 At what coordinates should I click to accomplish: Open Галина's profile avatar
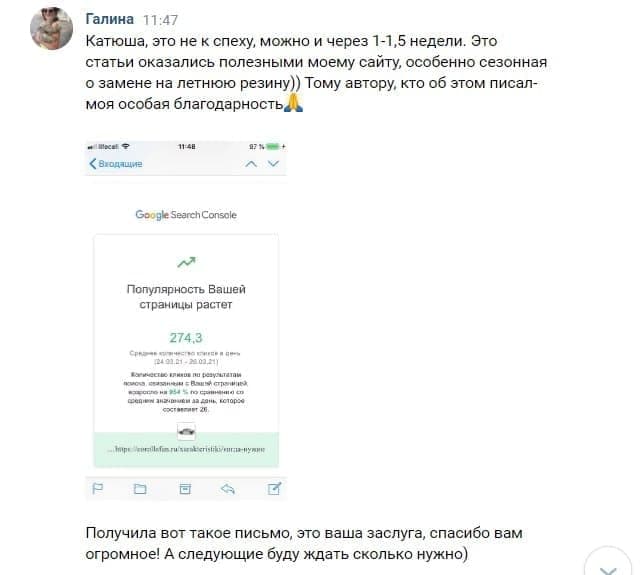pos(51,29)
